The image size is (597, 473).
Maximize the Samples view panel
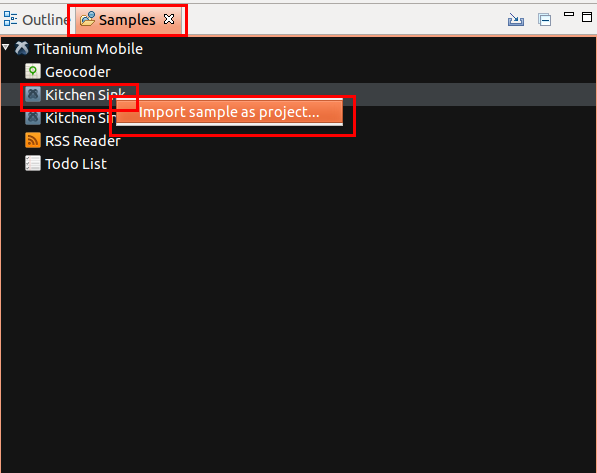click(587, 17)
